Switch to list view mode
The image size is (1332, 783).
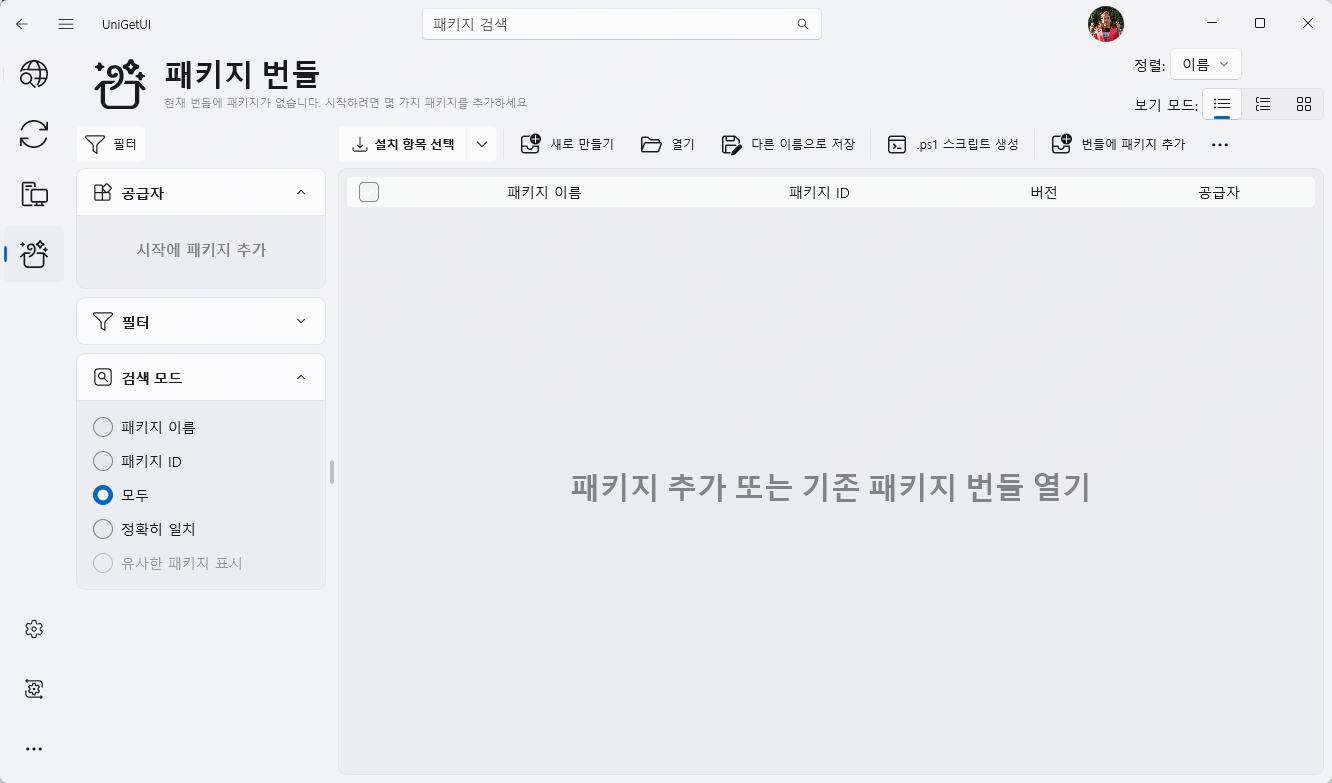tap(1222, 103)
